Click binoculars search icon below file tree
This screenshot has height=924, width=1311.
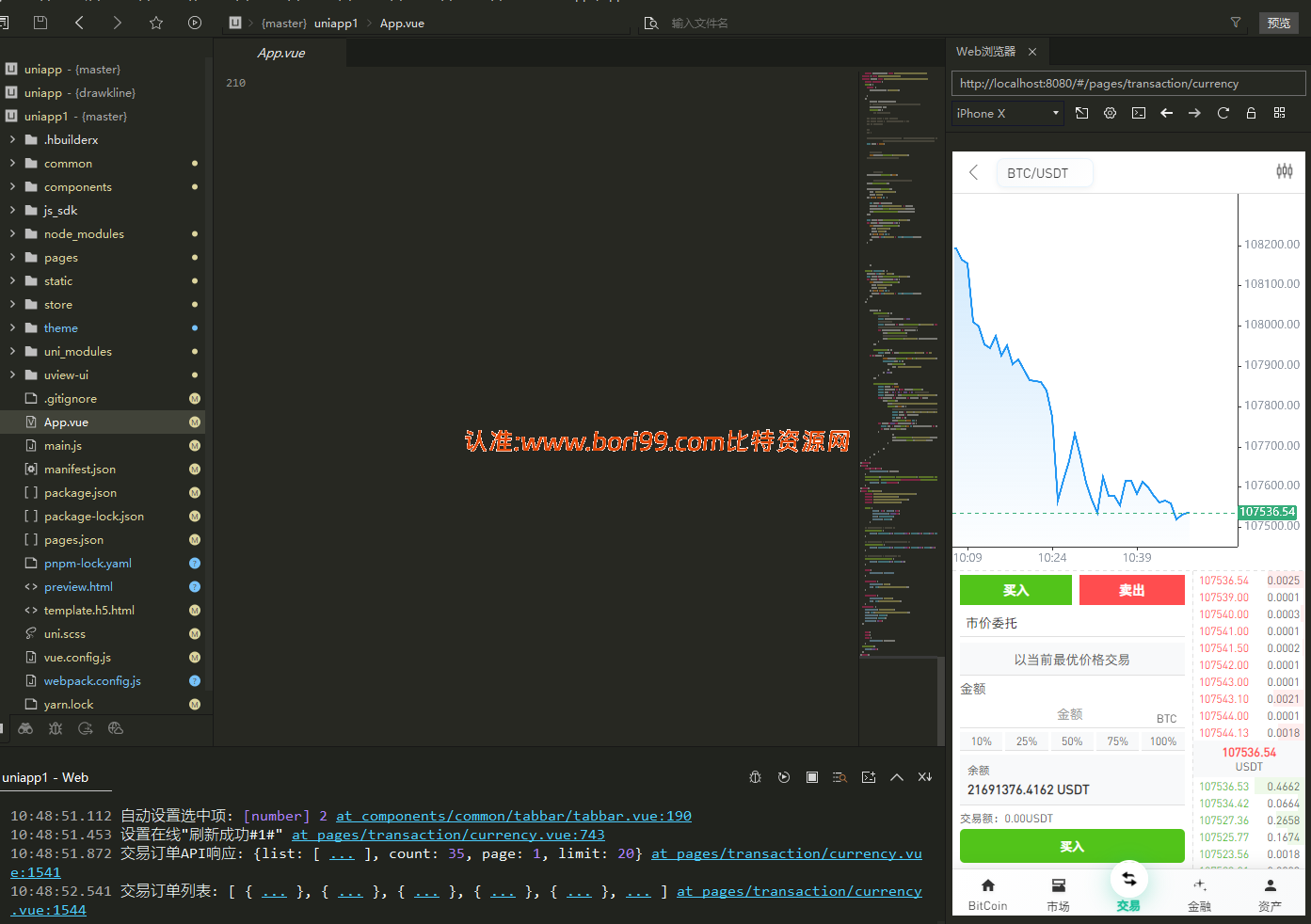25,728
